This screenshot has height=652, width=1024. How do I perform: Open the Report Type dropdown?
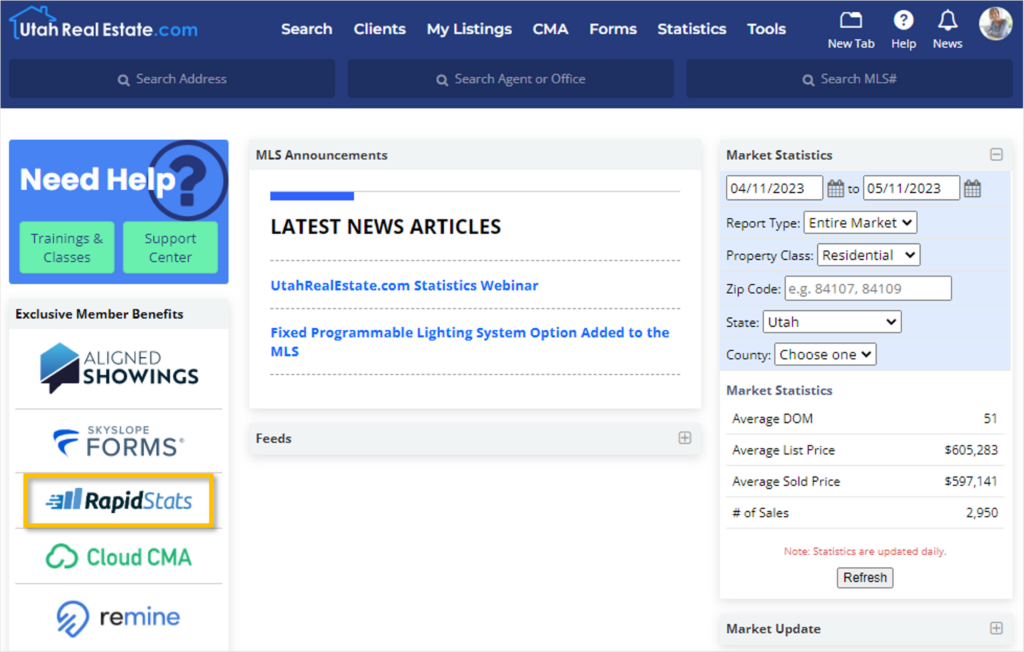click(x=860, y=223)
